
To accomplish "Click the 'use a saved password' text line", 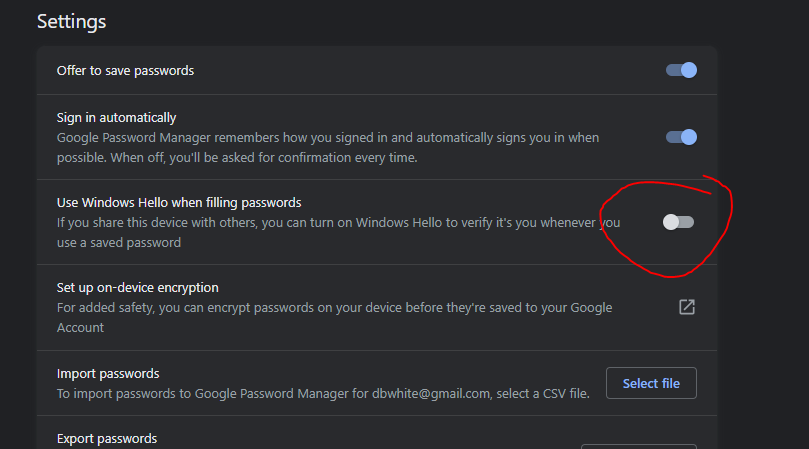I will click(119, 243).
